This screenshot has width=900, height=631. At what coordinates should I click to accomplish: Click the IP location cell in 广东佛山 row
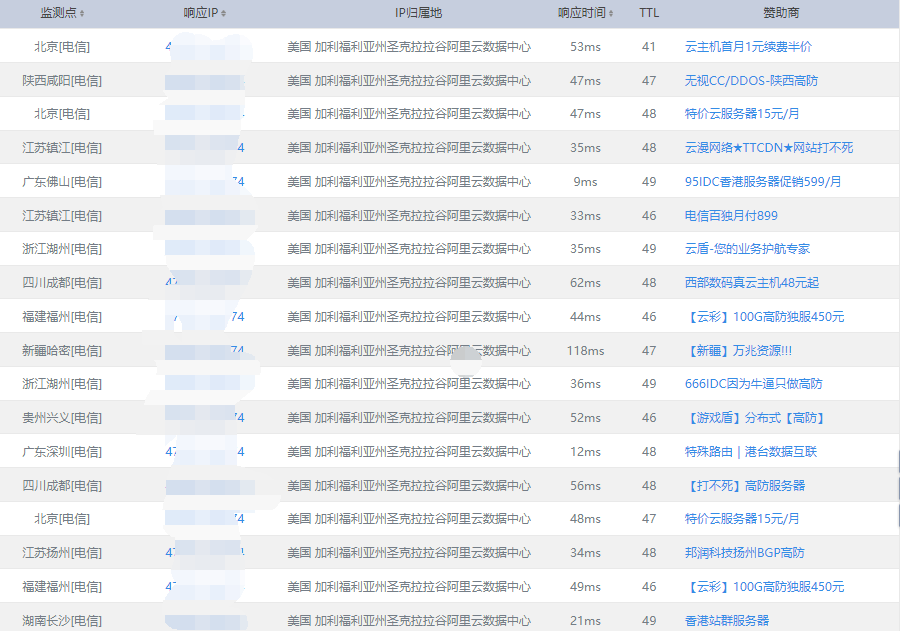409,181
